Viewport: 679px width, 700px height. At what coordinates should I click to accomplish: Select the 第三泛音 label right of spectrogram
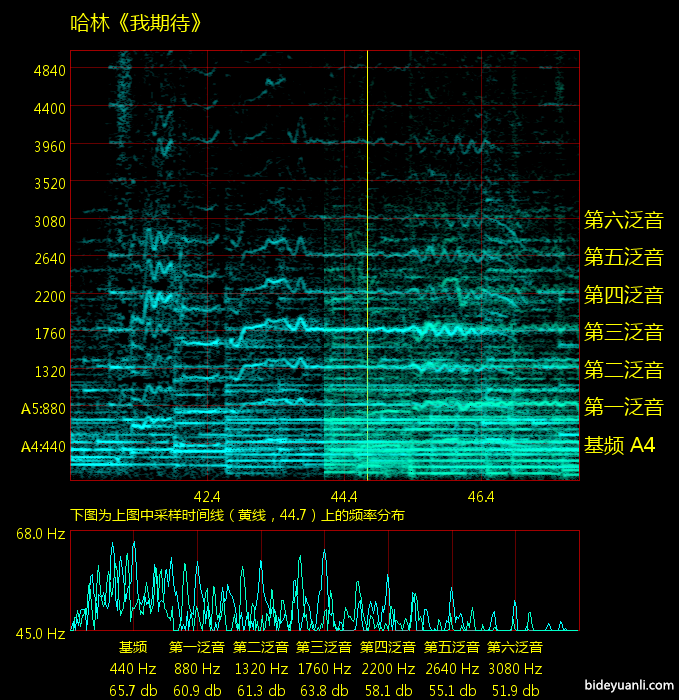pos(624,333)
